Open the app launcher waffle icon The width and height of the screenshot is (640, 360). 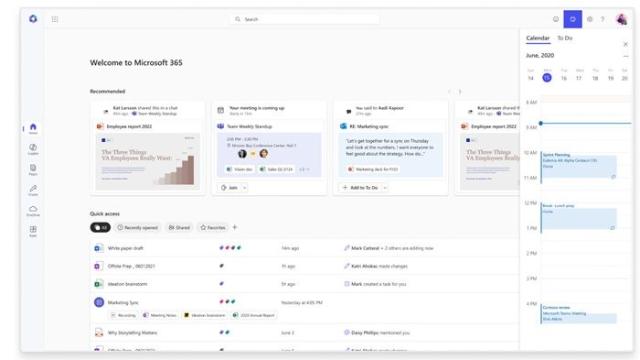(55, 19)
